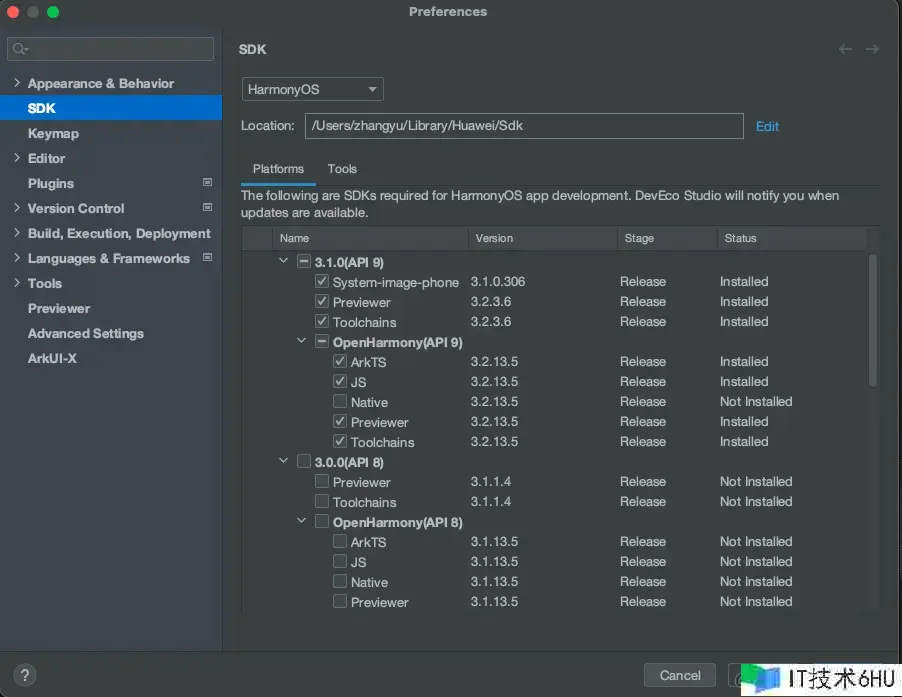Sort by the Name column header
The width and height of the screenshot is (902, 697).
[370, 238]
